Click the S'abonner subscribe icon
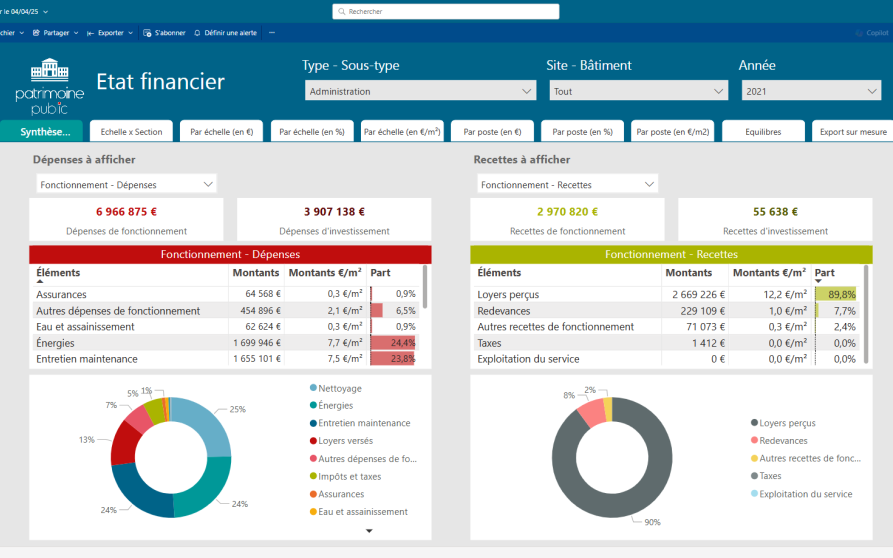Viewport: 893px width, 558px height. tap(147, 33)
